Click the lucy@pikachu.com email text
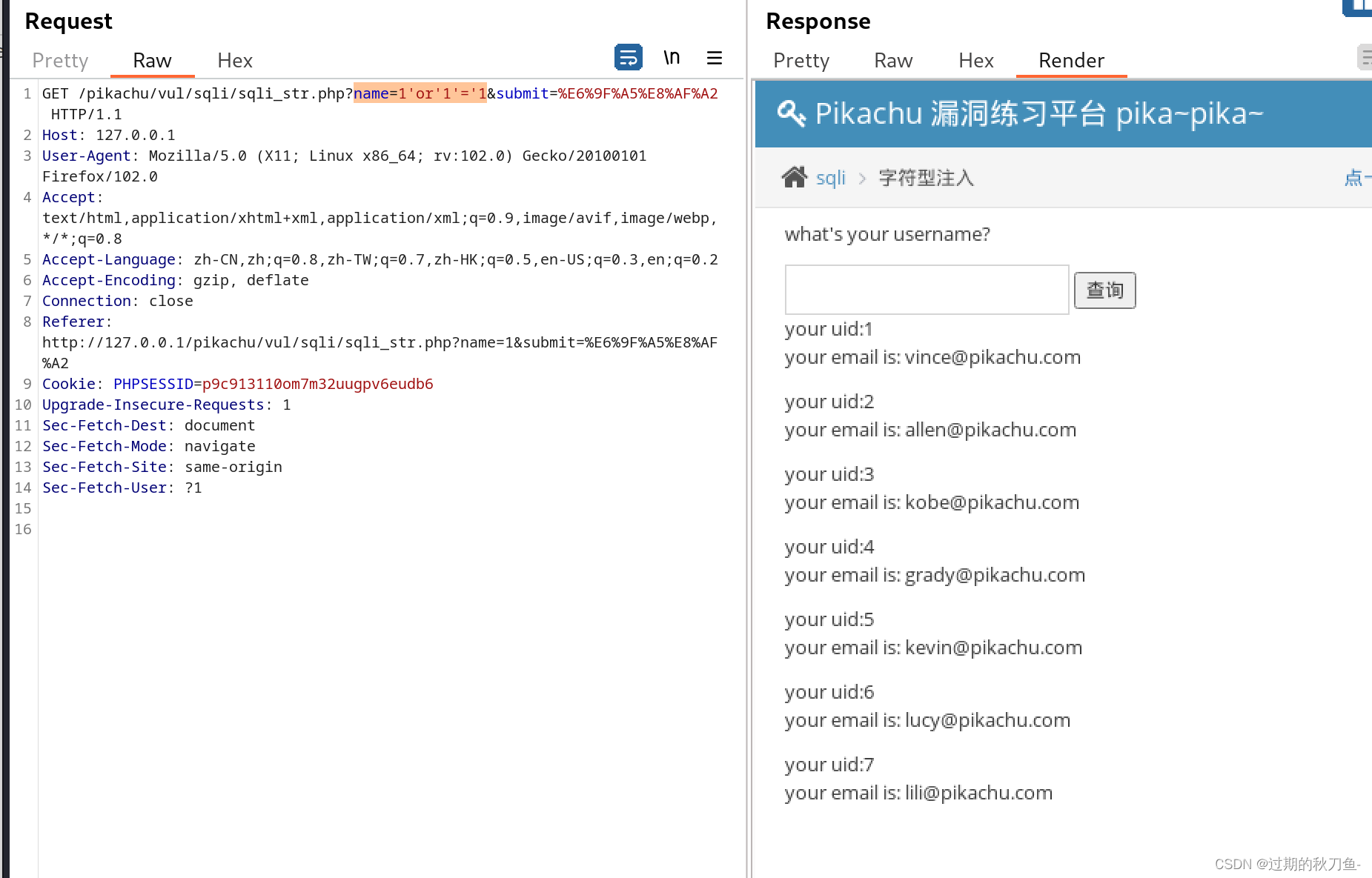Viewport: 1372px width, 878px height. click(x=987, y=720)
